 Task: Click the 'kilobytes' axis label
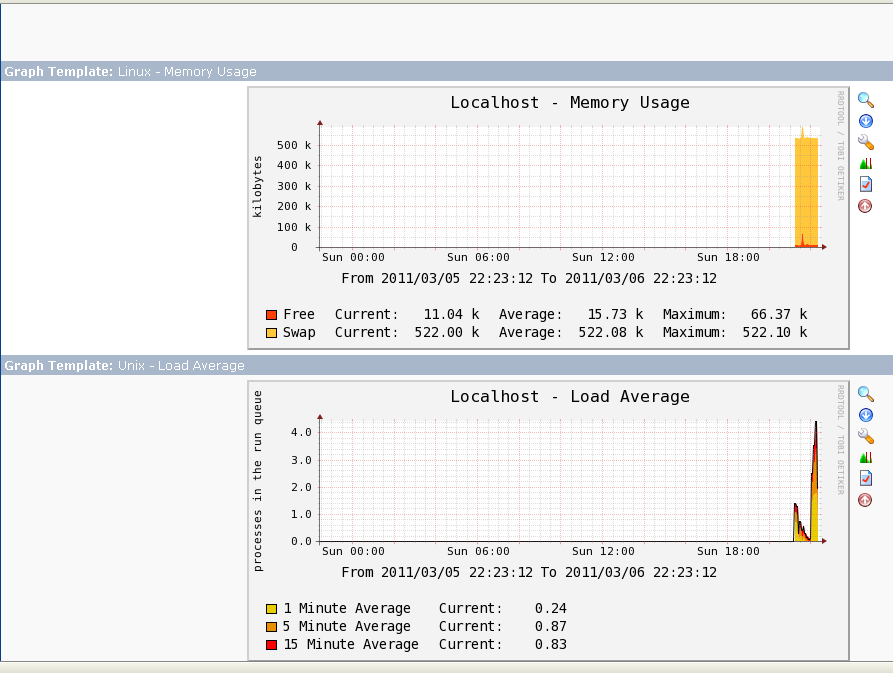pyautogui.click(x=257, y=187)
